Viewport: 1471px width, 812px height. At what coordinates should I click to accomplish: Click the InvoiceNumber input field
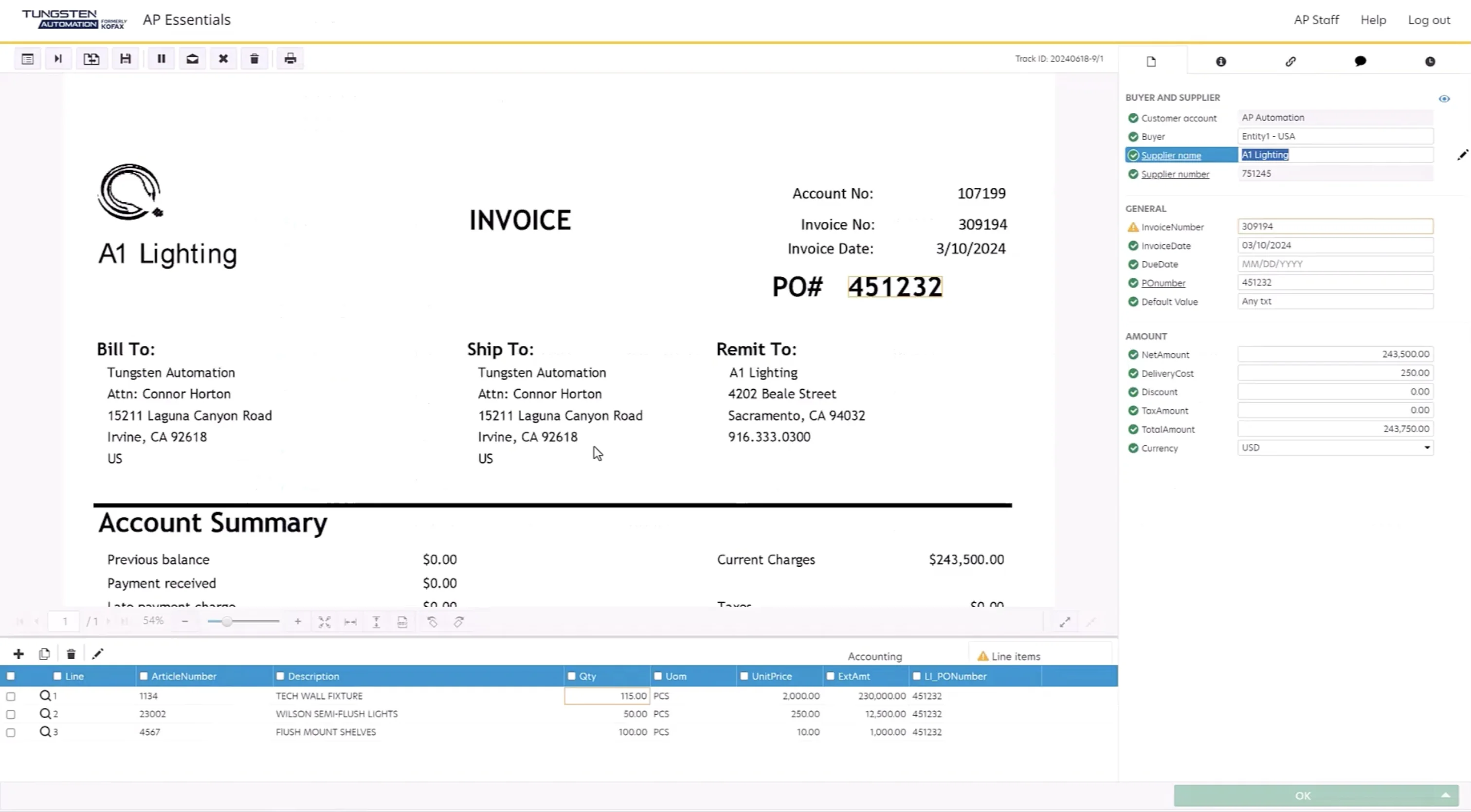click(x=1335, y=226)
